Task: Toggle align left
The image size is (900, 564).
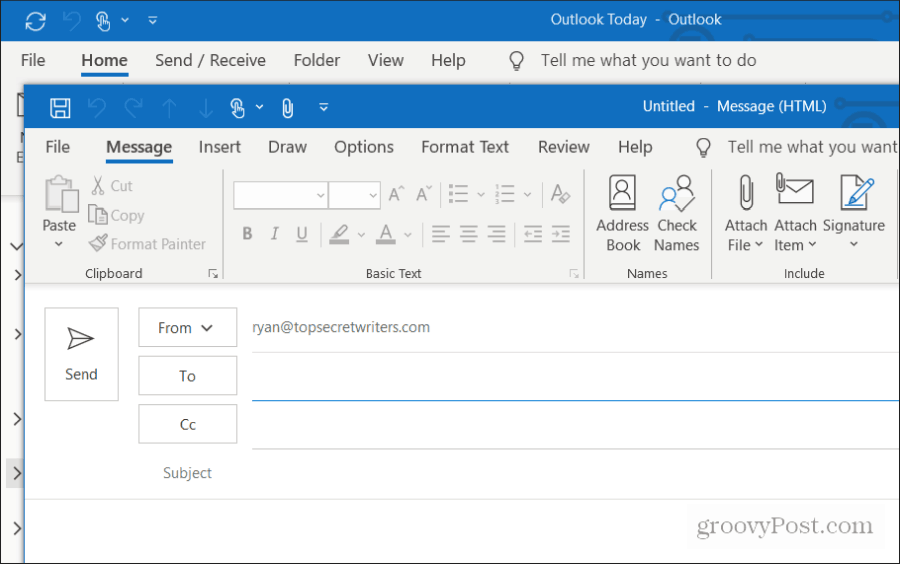Action: pos(441,234)
